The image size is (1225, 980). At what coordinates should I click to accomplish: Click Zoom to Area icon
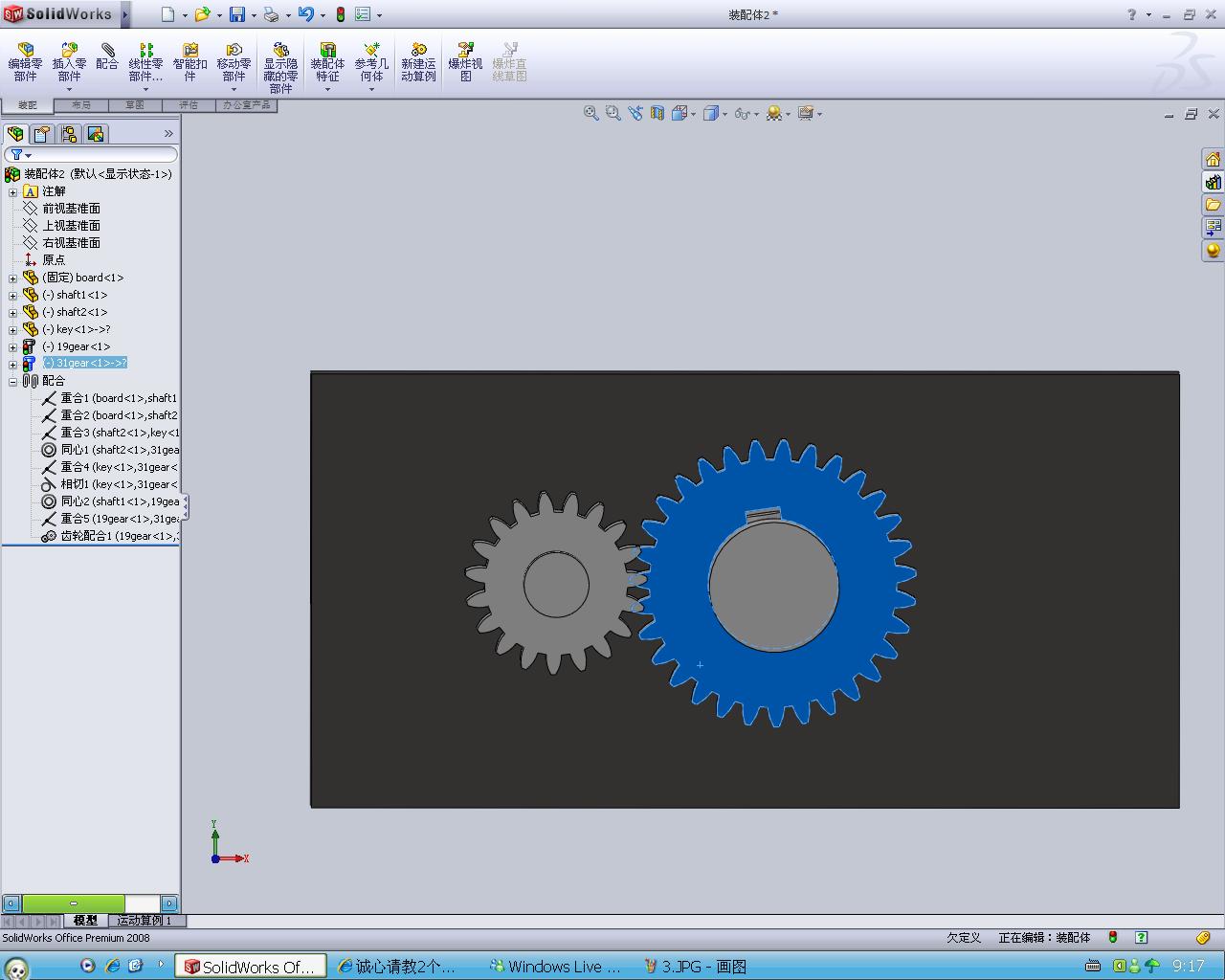(x=612, y=113)
